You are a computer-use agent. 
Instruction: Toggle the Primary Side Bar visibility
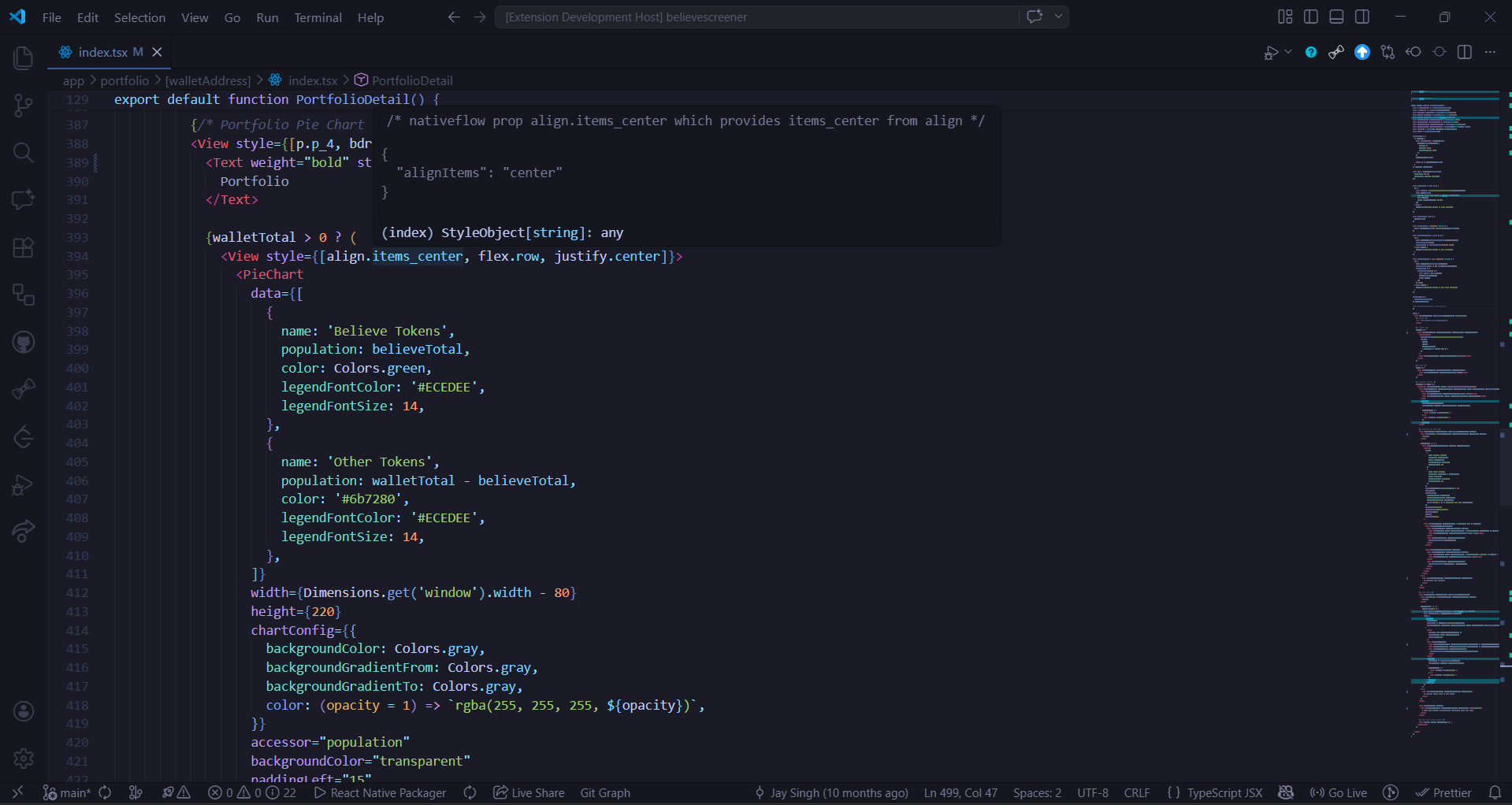coord(1311,17)
